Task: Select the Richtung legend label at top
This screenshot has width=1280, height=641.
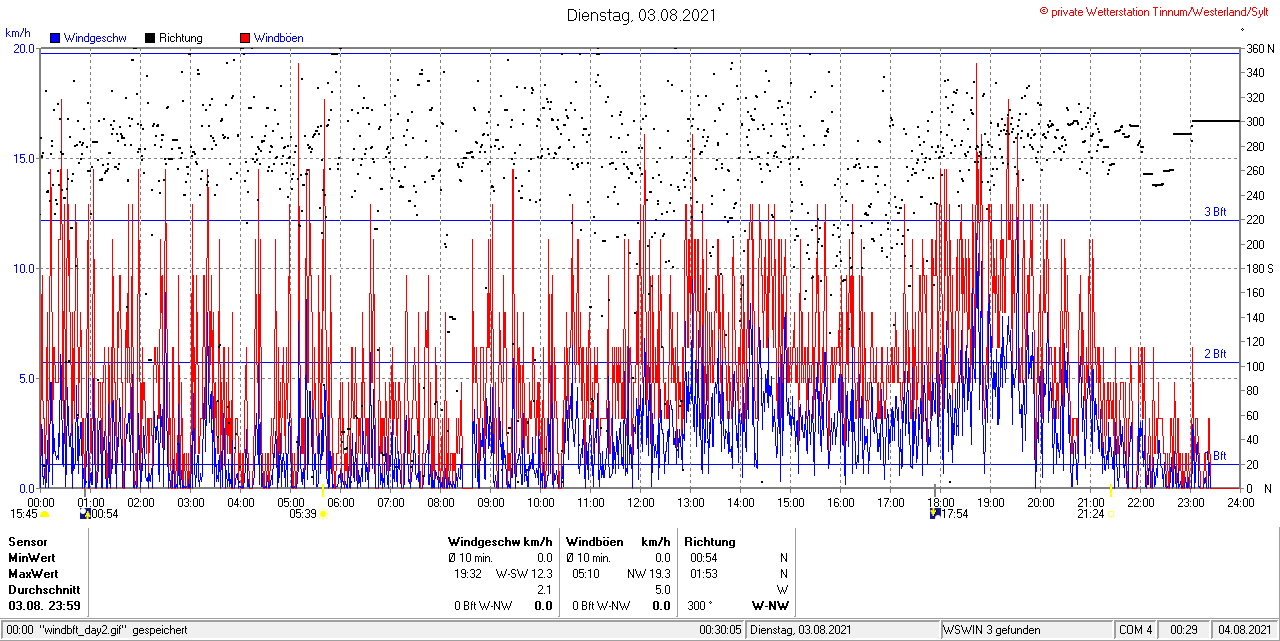Action: pyautogui.click(x=181, y=38)
